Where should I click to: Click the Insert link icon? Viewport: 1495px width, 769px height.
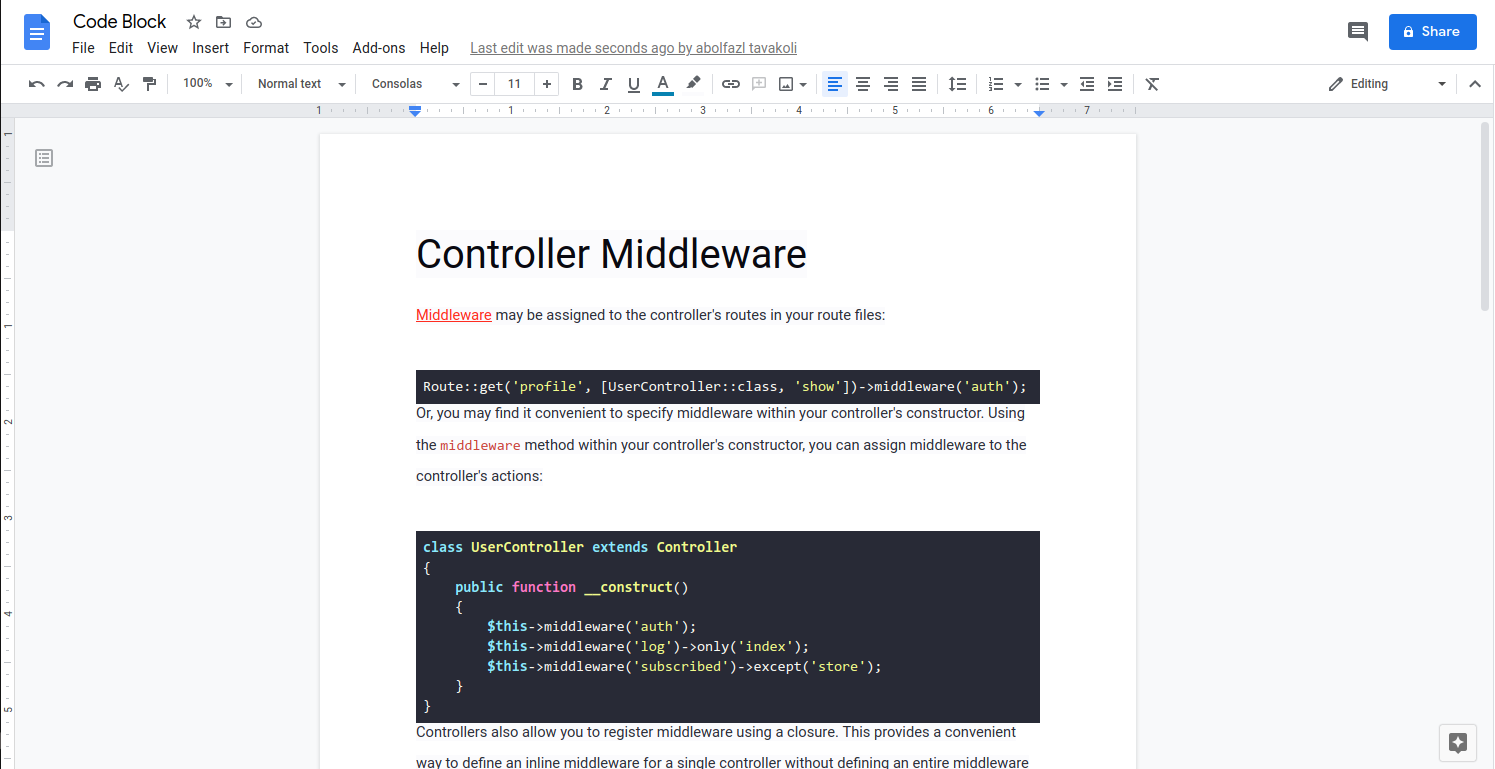[731, 84]
